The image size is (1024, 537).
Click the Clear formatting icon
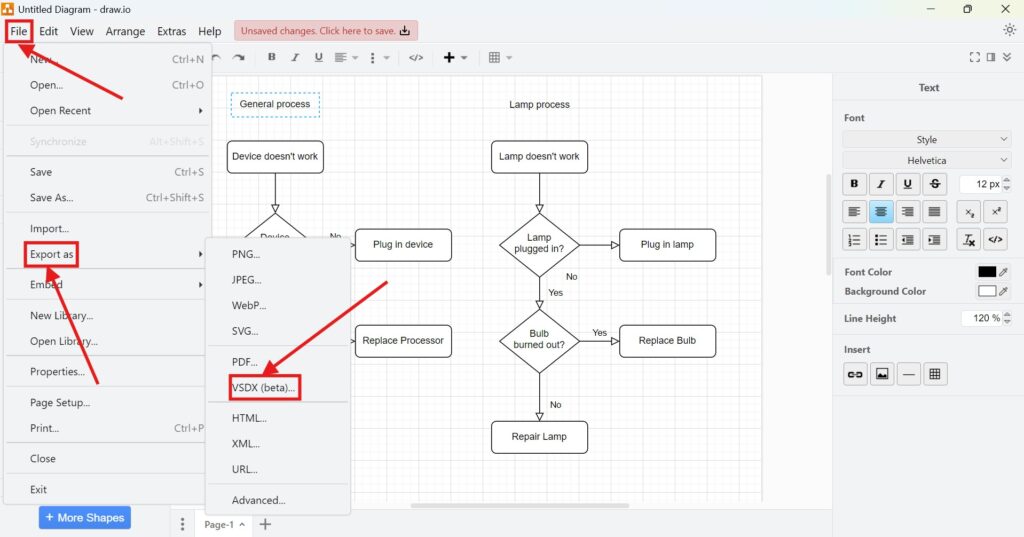click(x=969, y=239)
